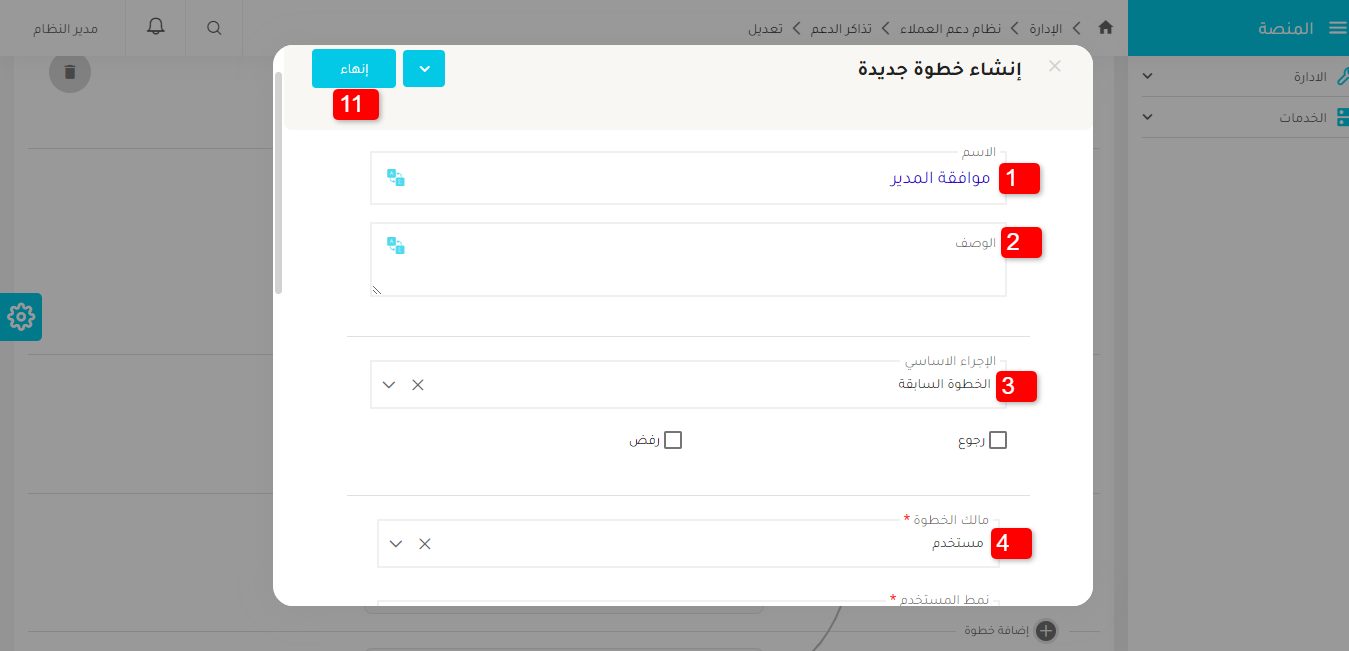Open the teal settings gear on the left edge

pyautogui.click(x=20, y=316)
